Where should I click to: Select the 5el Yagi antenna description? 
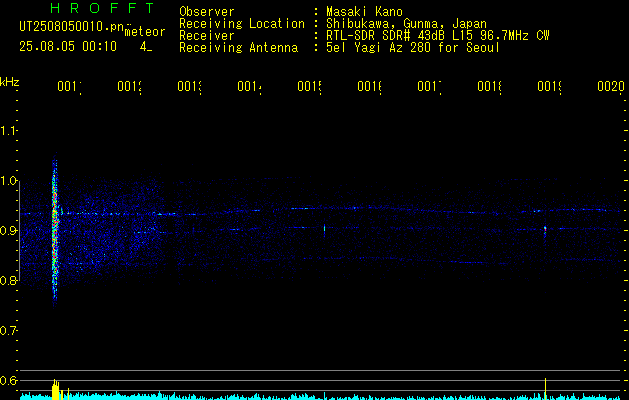click(413, 48)
